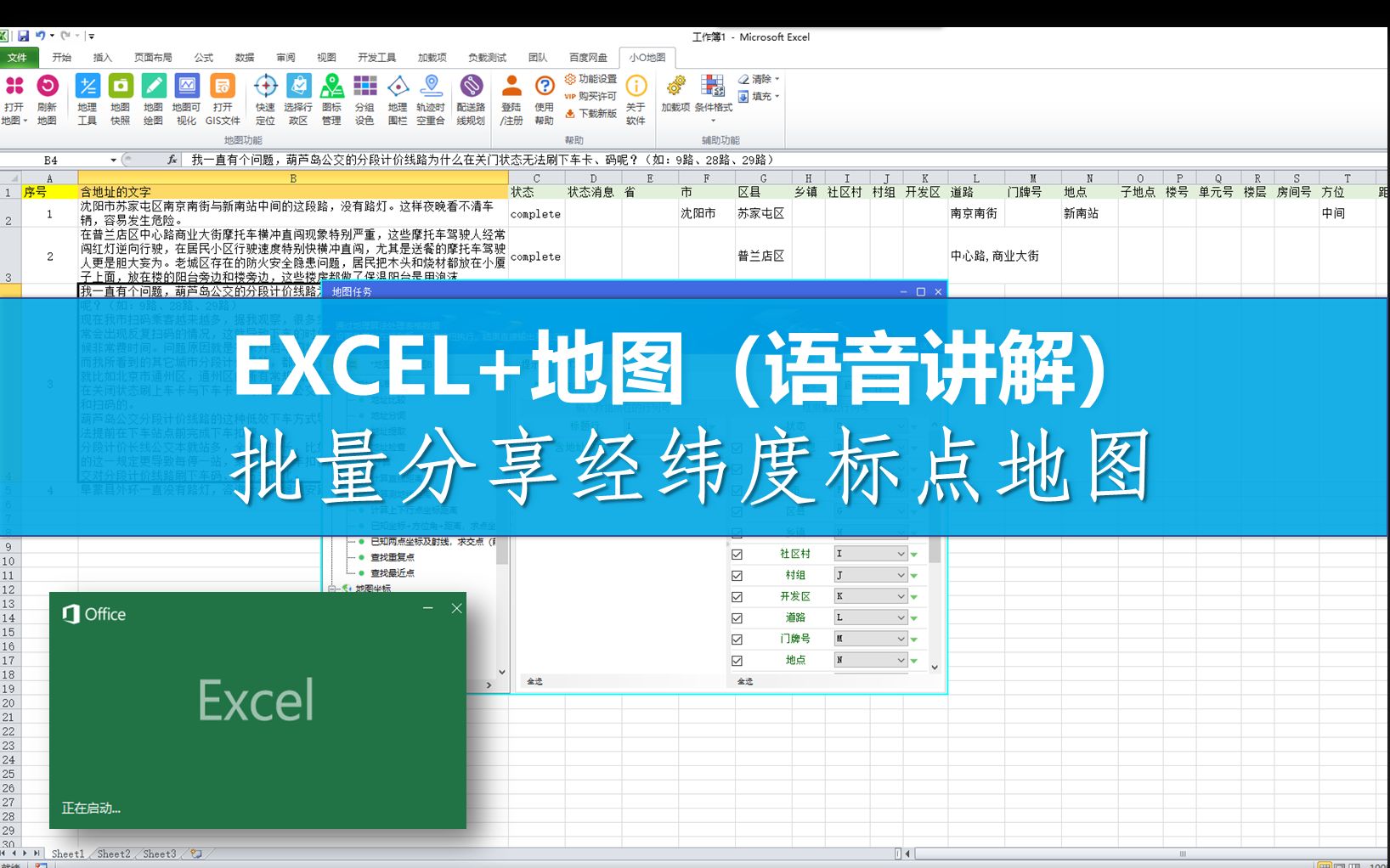
Task: Click the 快速定位 locate icon
Action: click(x=265, y=100)
